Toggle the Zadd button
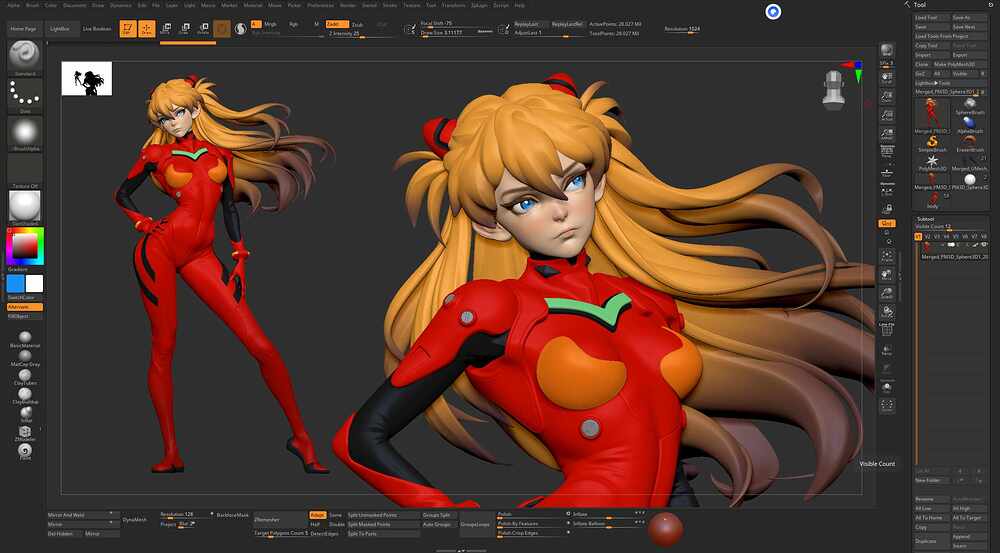Image resolution: width=1000 pixels, height=553 pixels. click(x=337, y=24)
